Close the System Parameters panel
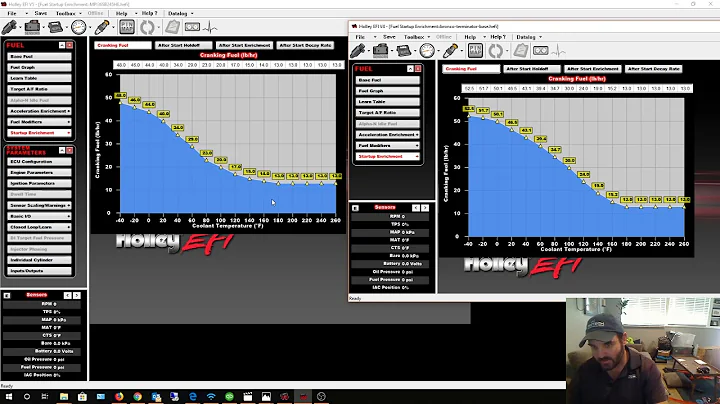Image resolution: width=720 pixels, height=404 pixels. [x=69, y=150]
